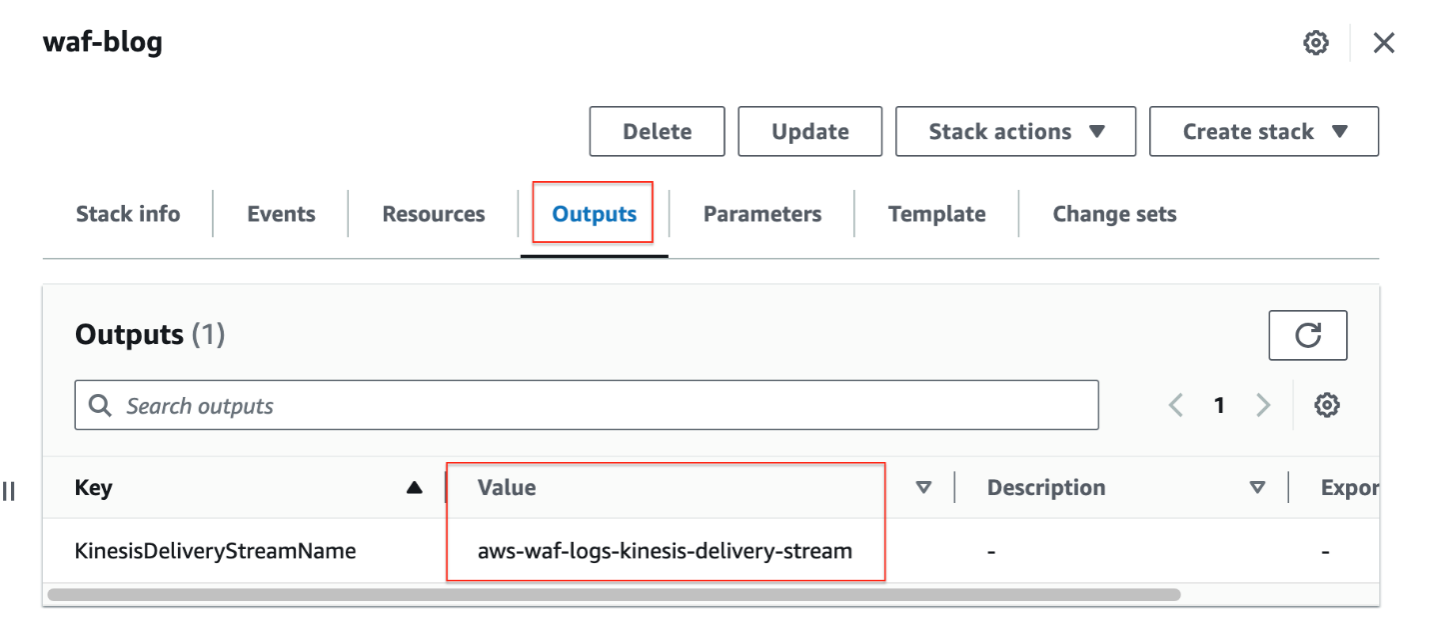Click the Delete button
The width and height of the screenshot is (1430, 632).
[x=656, y=131]
